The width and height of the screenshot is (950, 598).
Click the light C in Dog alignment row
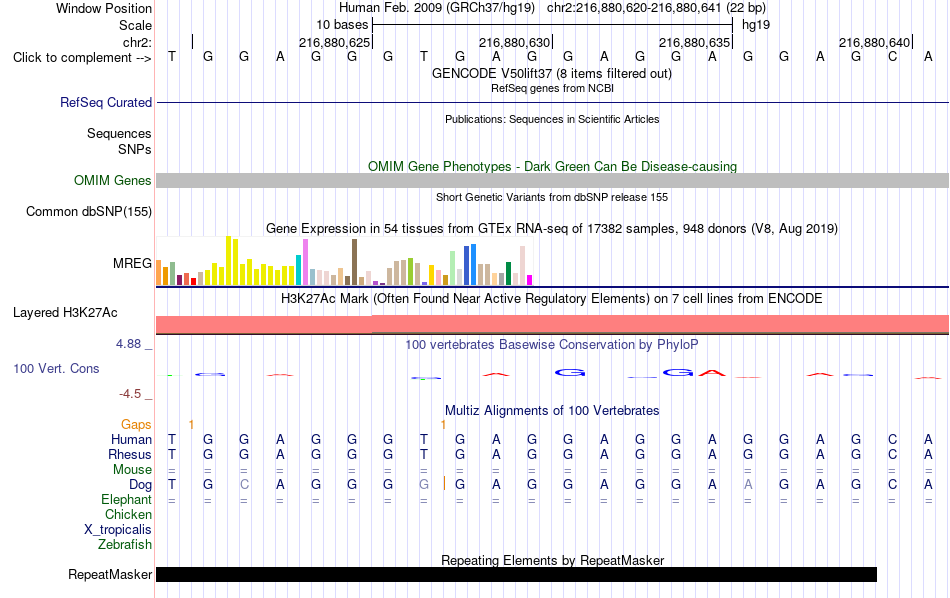(244, 485)
